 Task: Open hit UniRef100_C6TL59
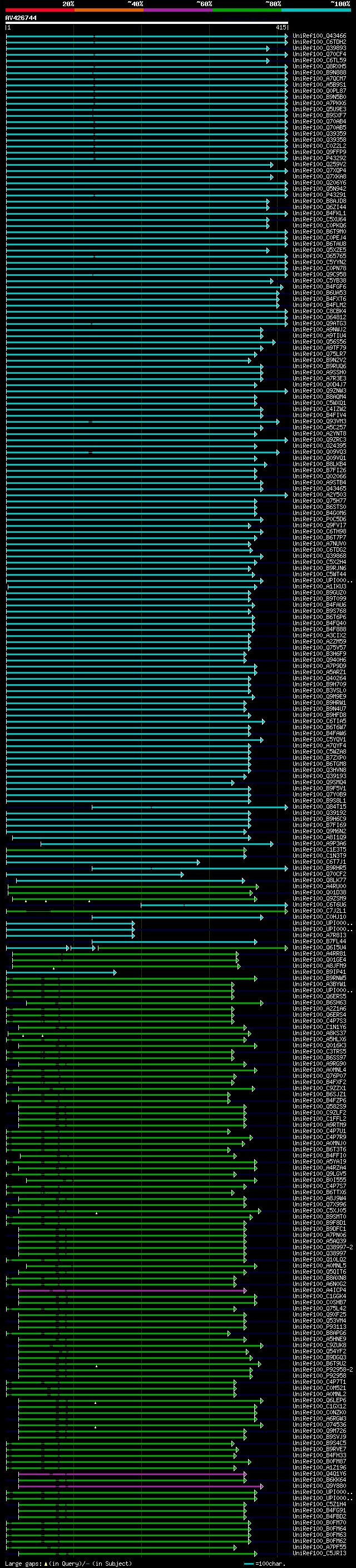pyautogui.click(x=319, y=60)
